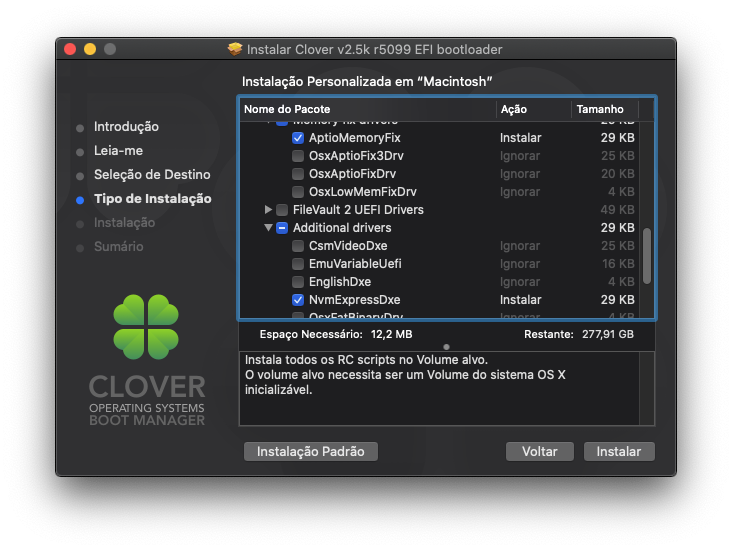Image resolution: width=732 pixels, height=550 pixels.
Task: Select the EnglishDxe row label
Action: [x=340, y=282]
